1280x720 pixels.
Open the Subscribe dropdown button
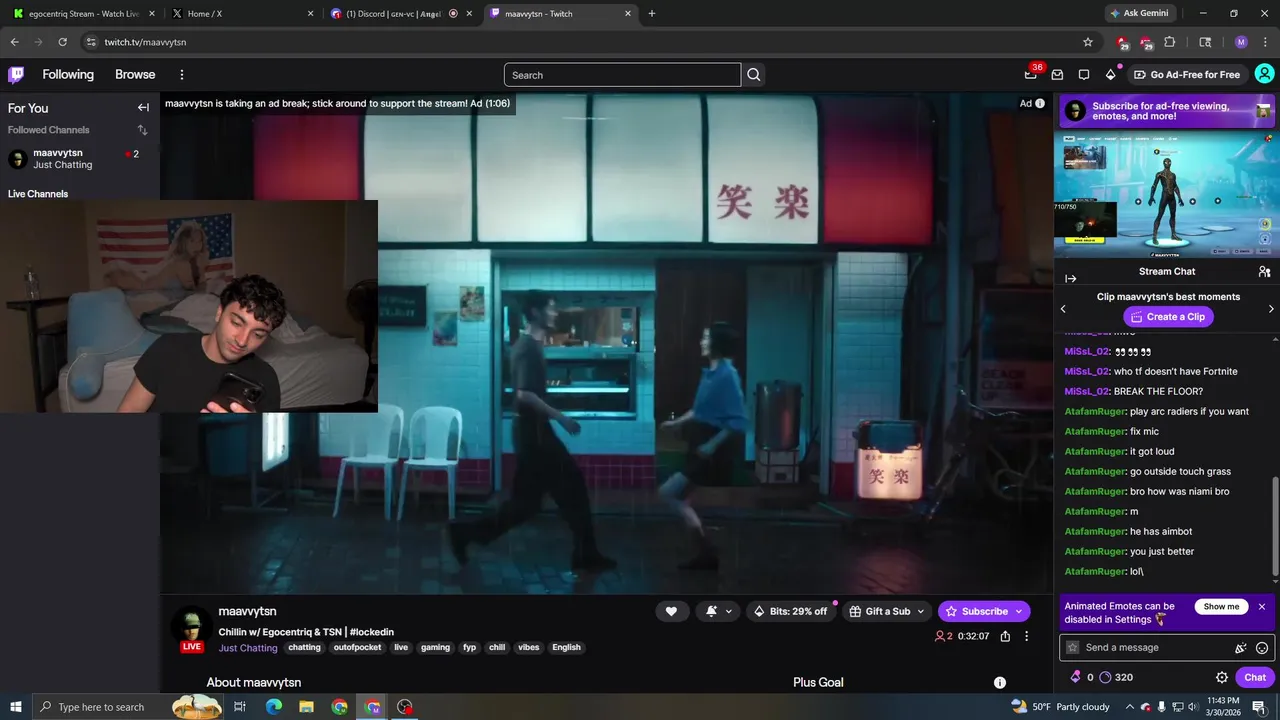tap(984, 611)
